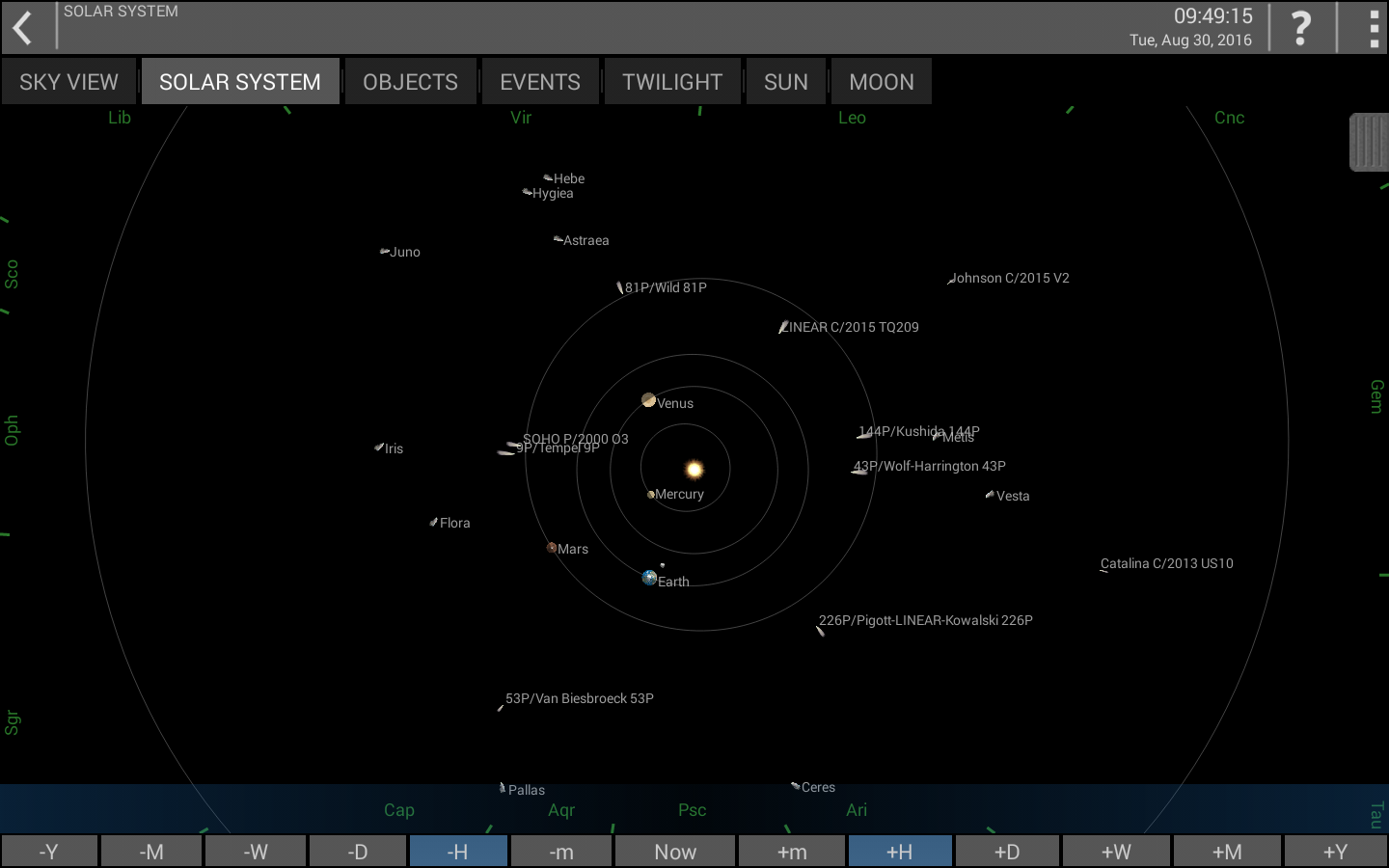The image size is (1389, 868).
Task: Open the three-dot overflow menu
Action: pos(1374,29)
